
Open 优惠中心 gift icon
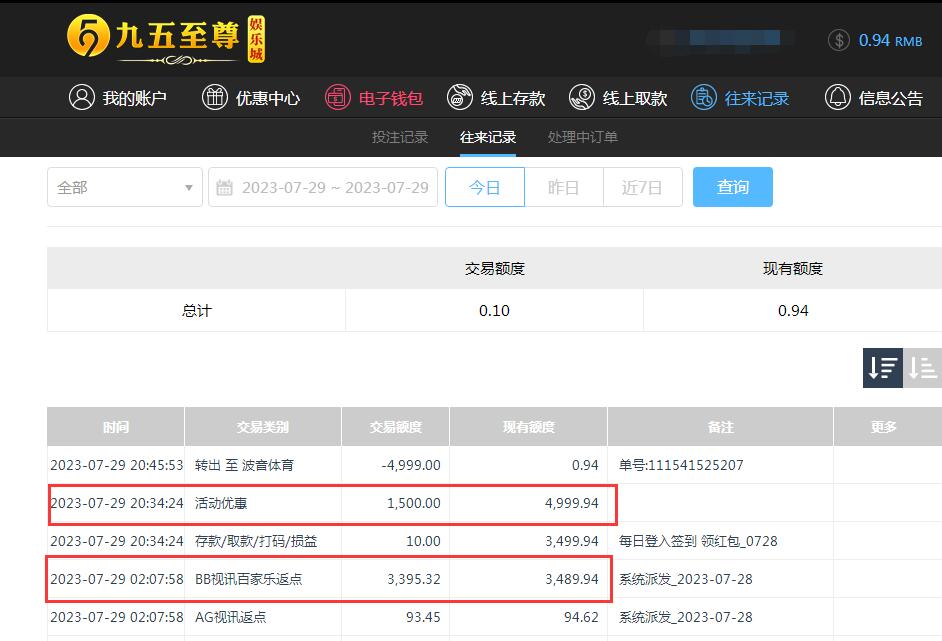tap(214, 97)
